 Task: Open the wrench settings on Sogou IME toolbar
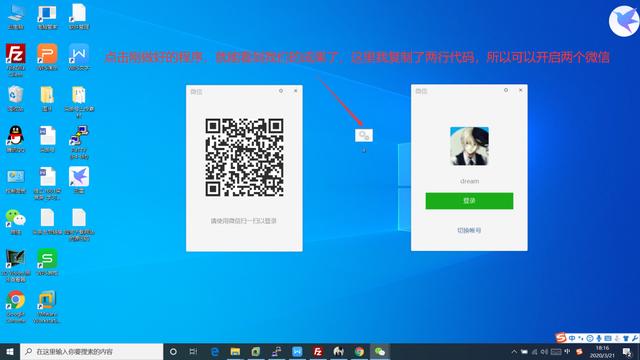pos(635,338)
